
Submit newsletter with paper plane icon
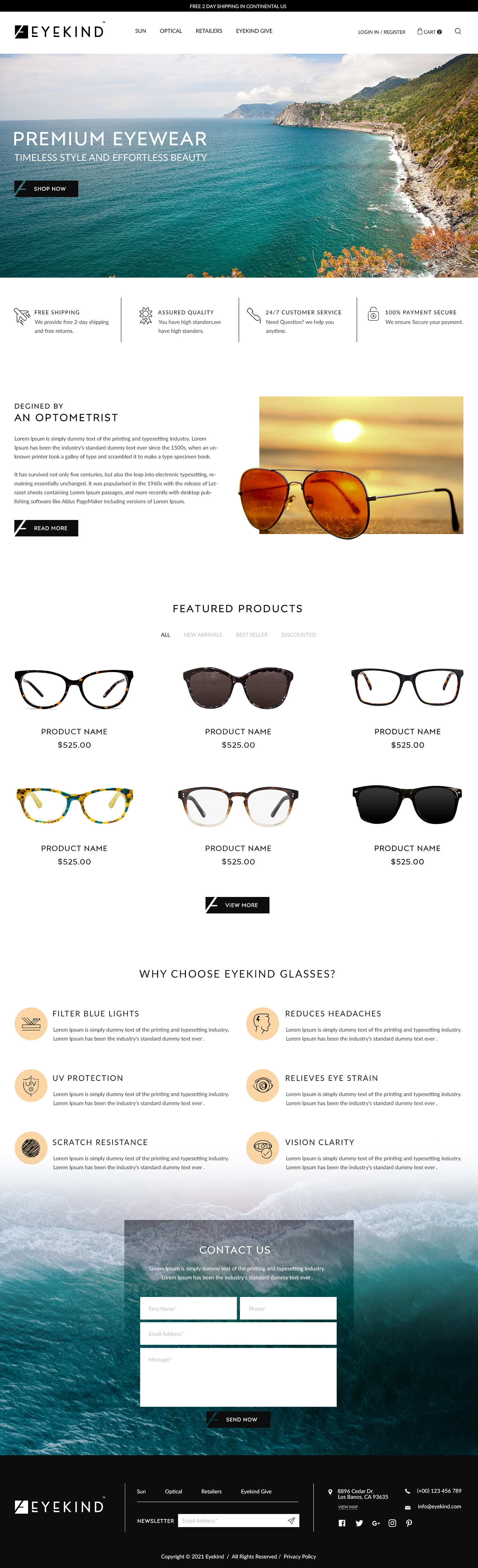291,1521
